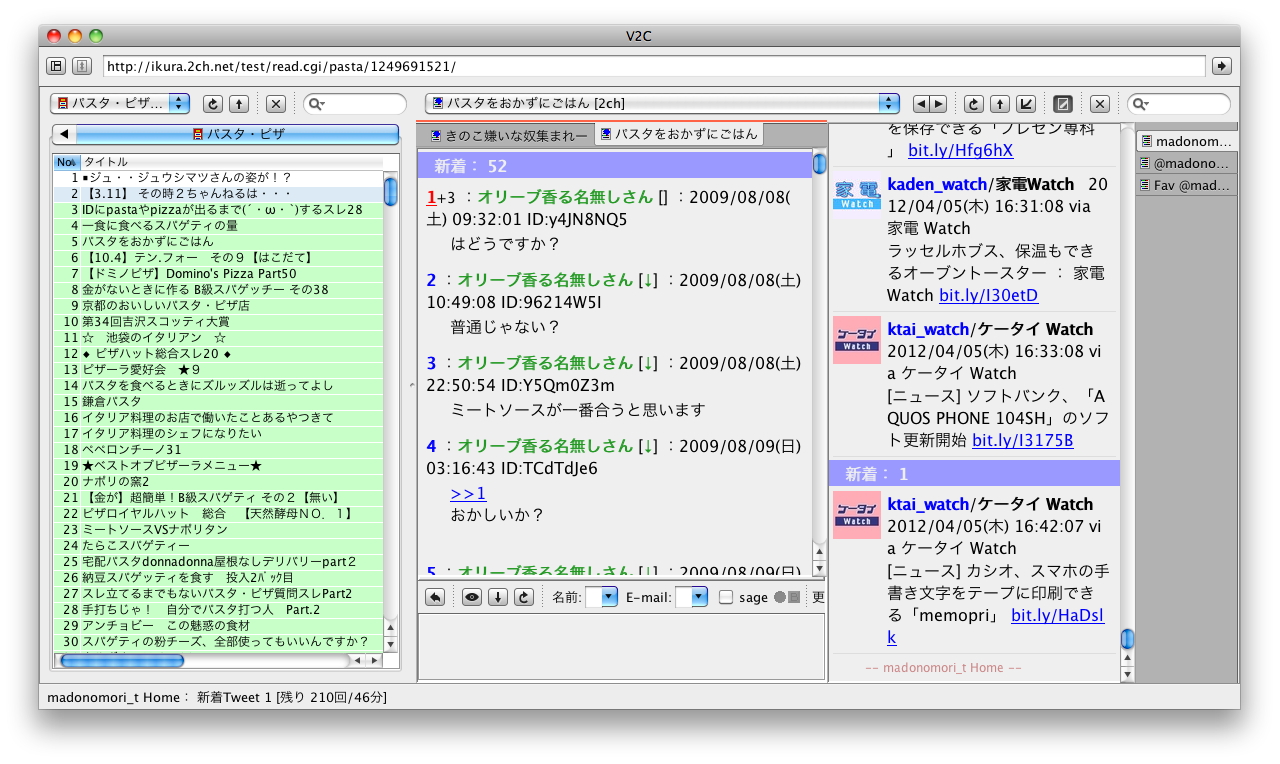Viewport: 1280px width, 764px height.
Task: Jump to new posts with diagonal arrow icon
Action: point(1027,103)
